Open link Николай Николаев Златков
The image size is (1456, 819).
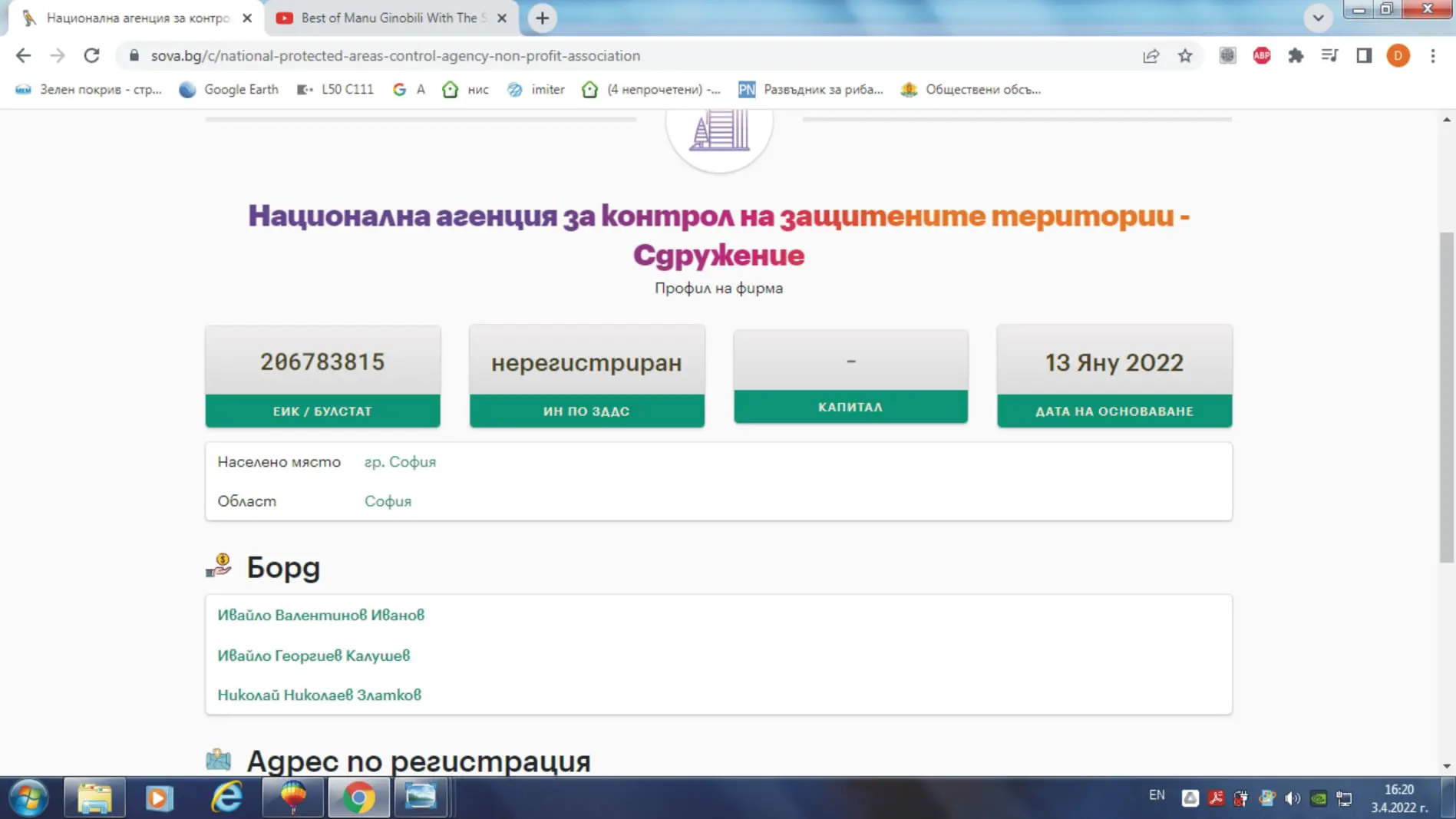tap(319, 695)
